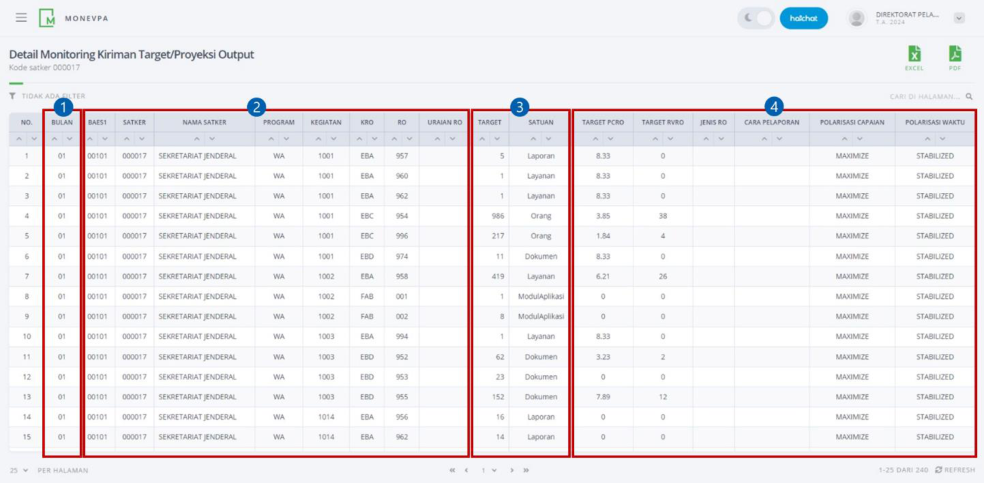Viewport: 984px width, 483px height.
Task: Go to the first page
Action: click(452, 470)
